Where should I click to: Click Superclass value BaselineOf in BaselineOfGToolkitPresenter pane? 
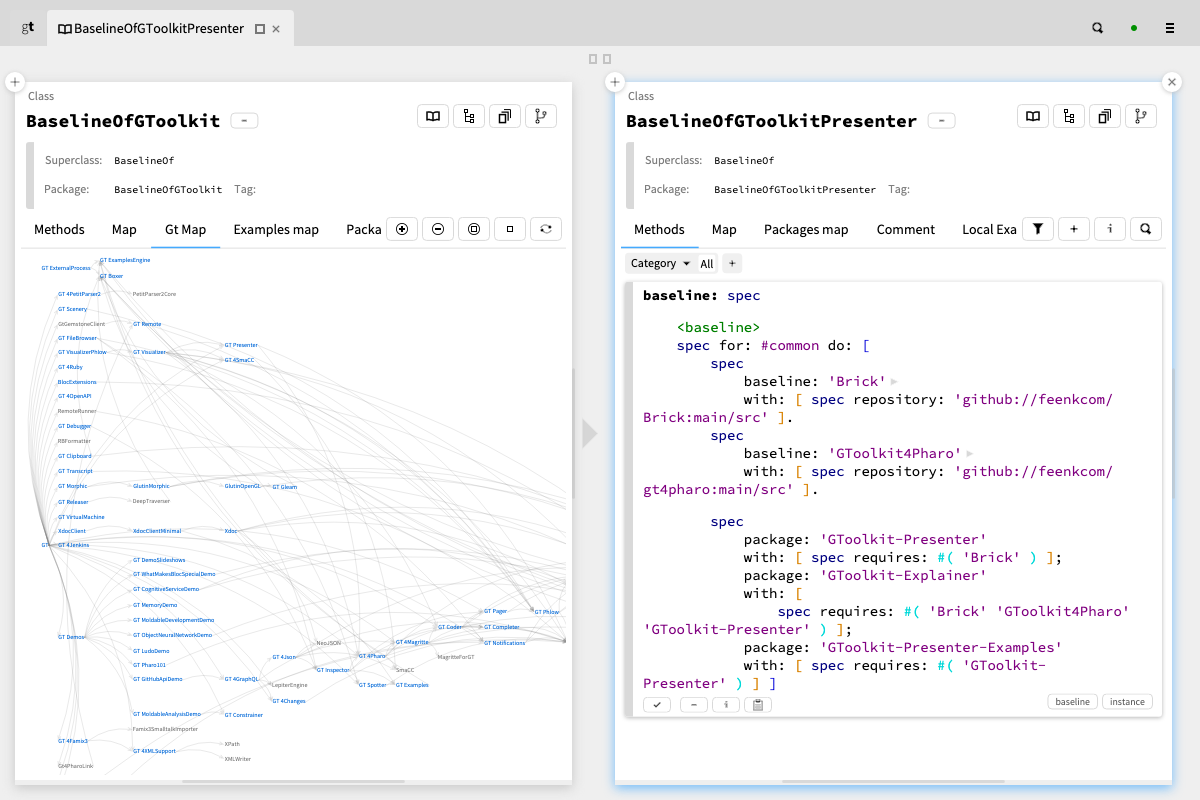(744, 160)
